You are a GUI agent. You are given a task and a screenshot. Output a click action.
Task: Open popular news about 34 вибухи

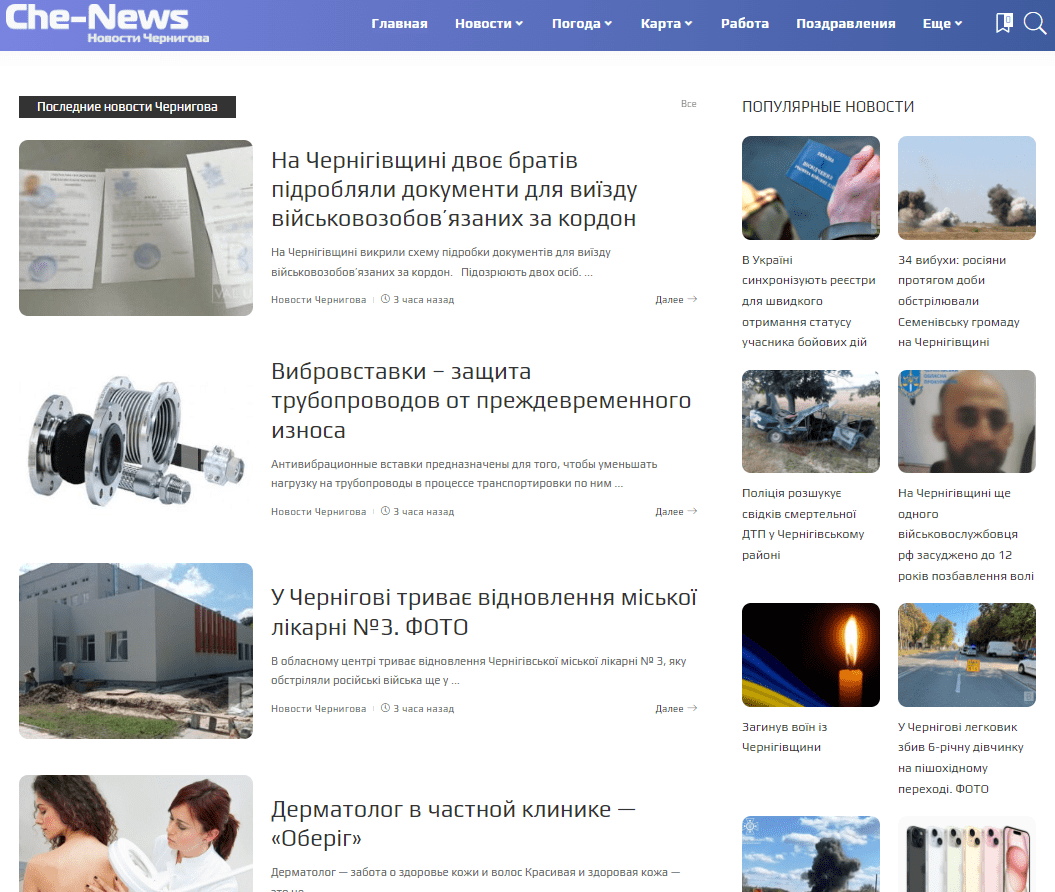click(x=959, y=301)
